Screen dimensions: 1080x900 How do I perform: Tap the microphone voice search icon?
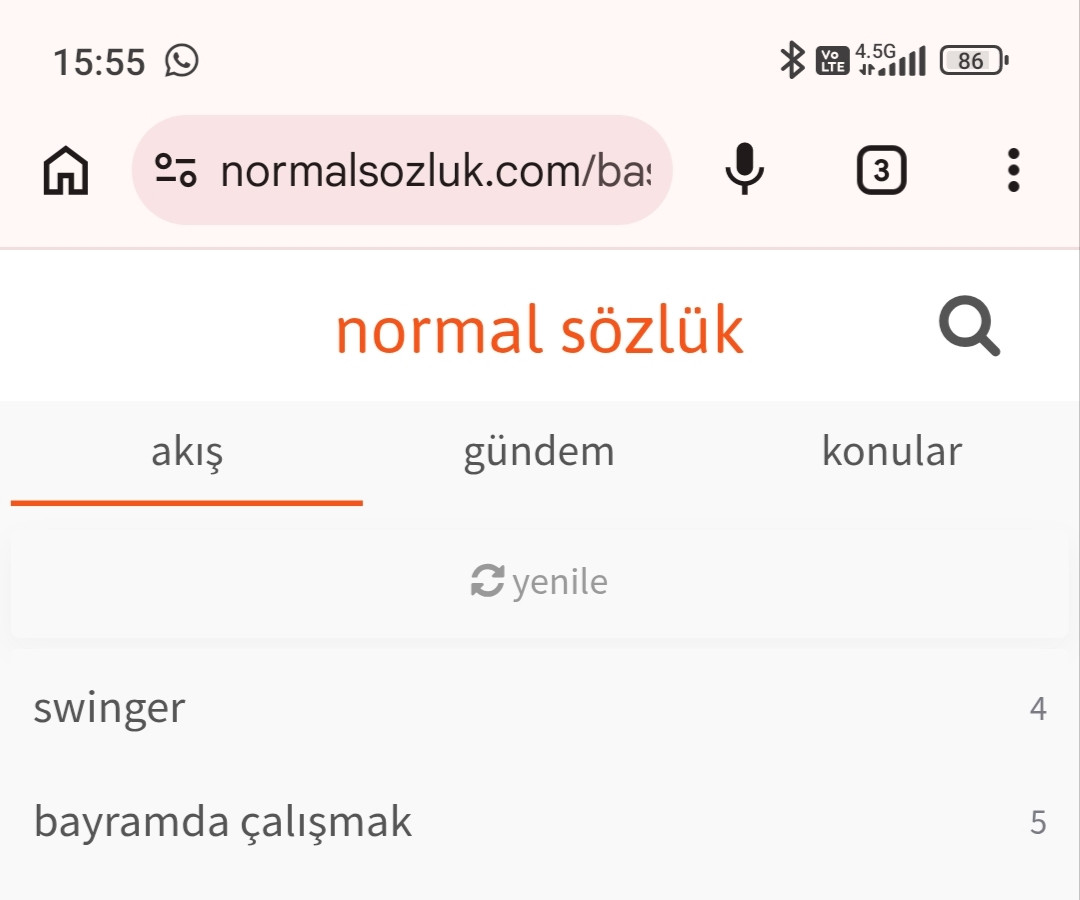[743, 170]
